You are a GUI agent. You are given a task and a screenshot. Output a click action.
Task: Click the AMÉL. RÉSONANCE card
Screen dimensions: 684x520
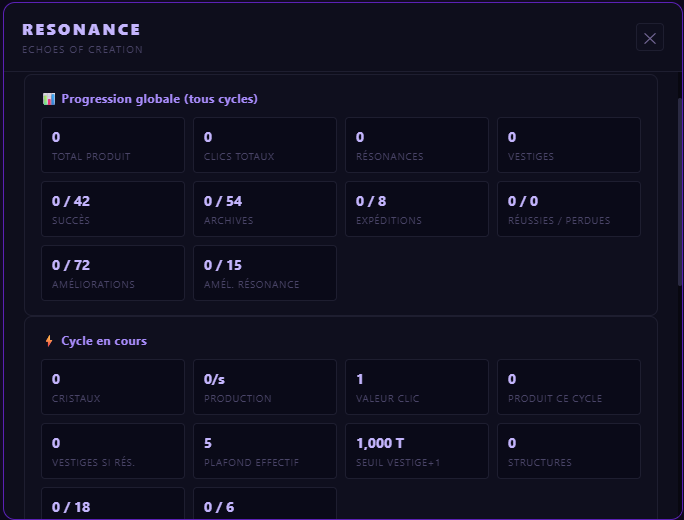point(265,273)
